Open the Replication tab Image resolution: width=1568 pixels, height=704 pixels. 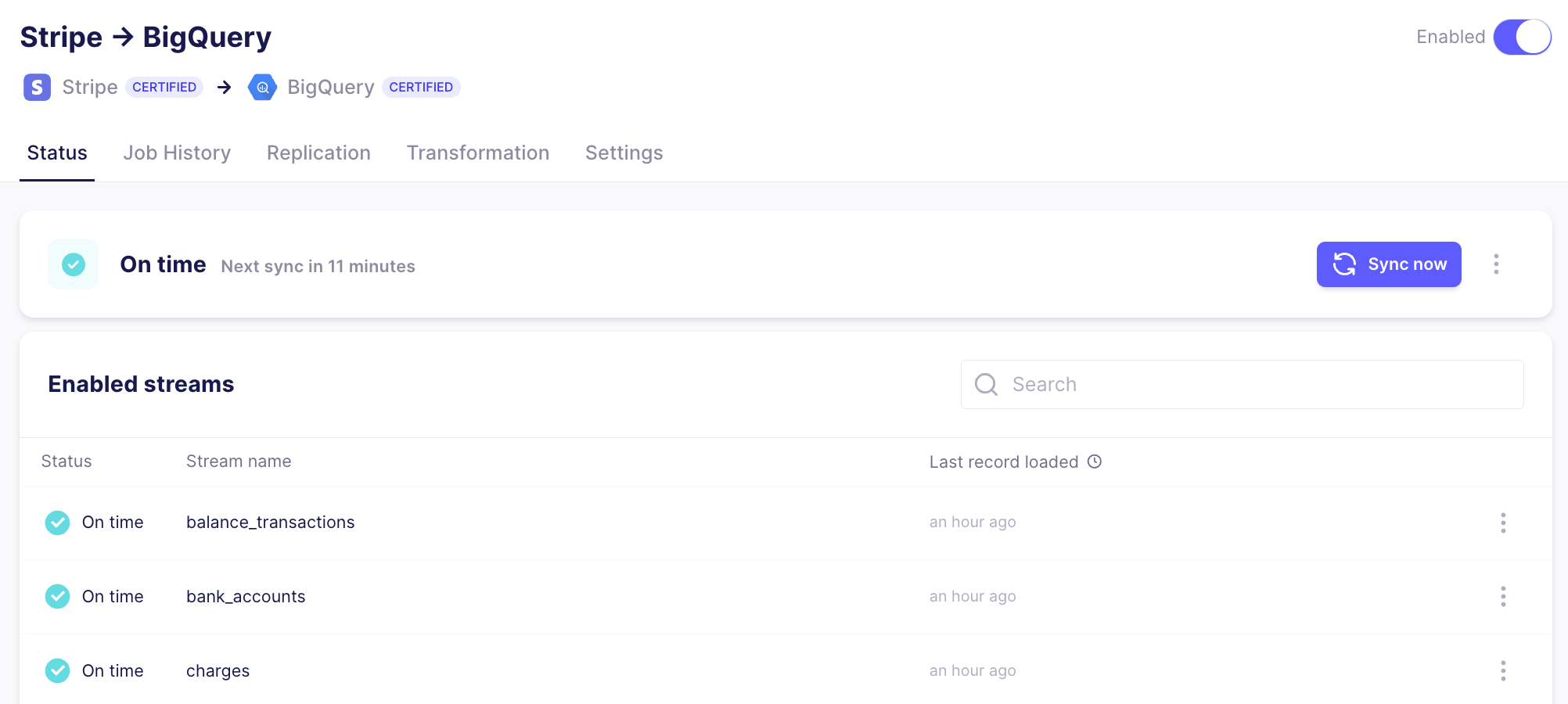point(318,153)
